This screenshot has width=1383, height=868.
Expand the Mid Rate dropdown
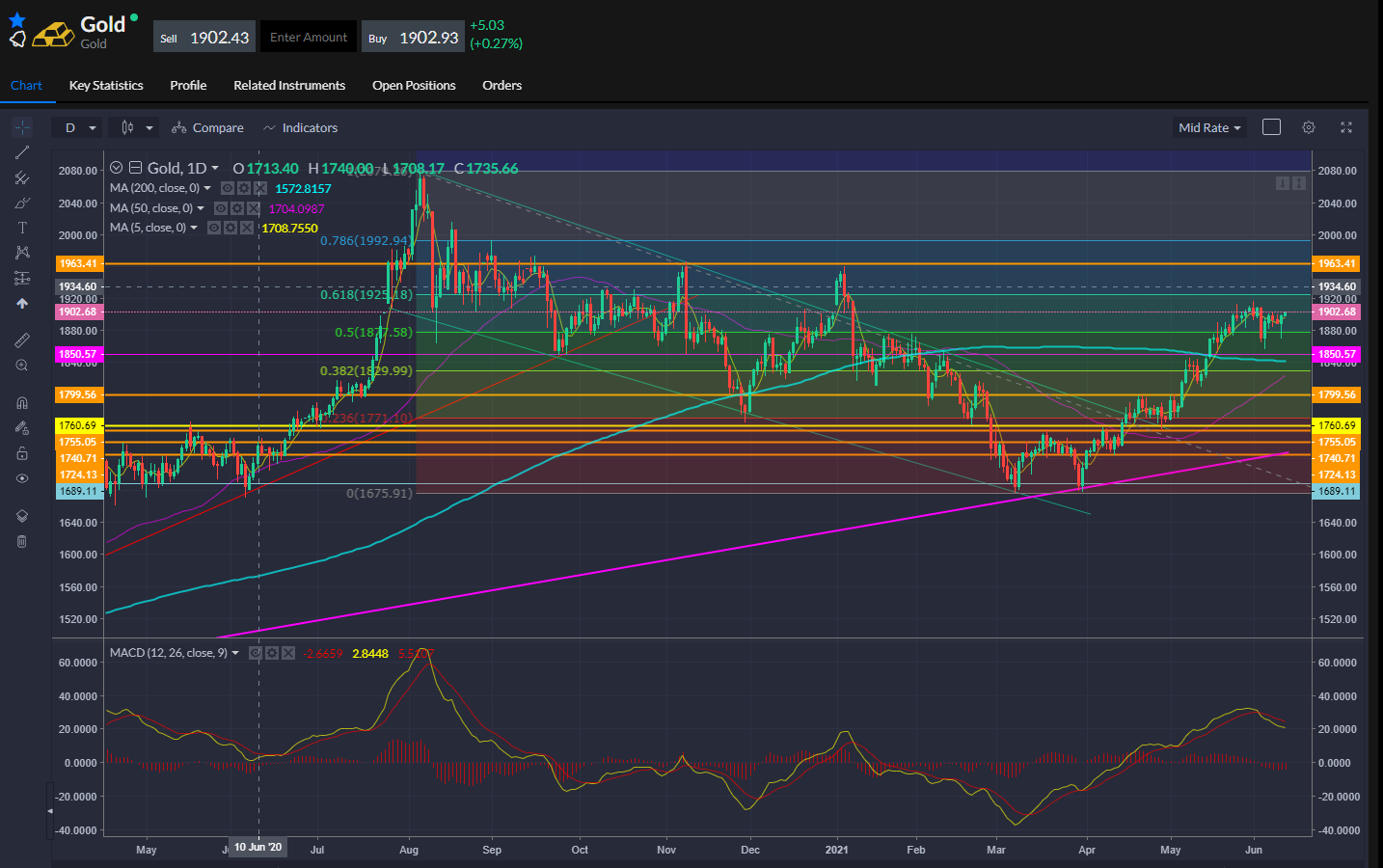click(x=1209, y=127)
